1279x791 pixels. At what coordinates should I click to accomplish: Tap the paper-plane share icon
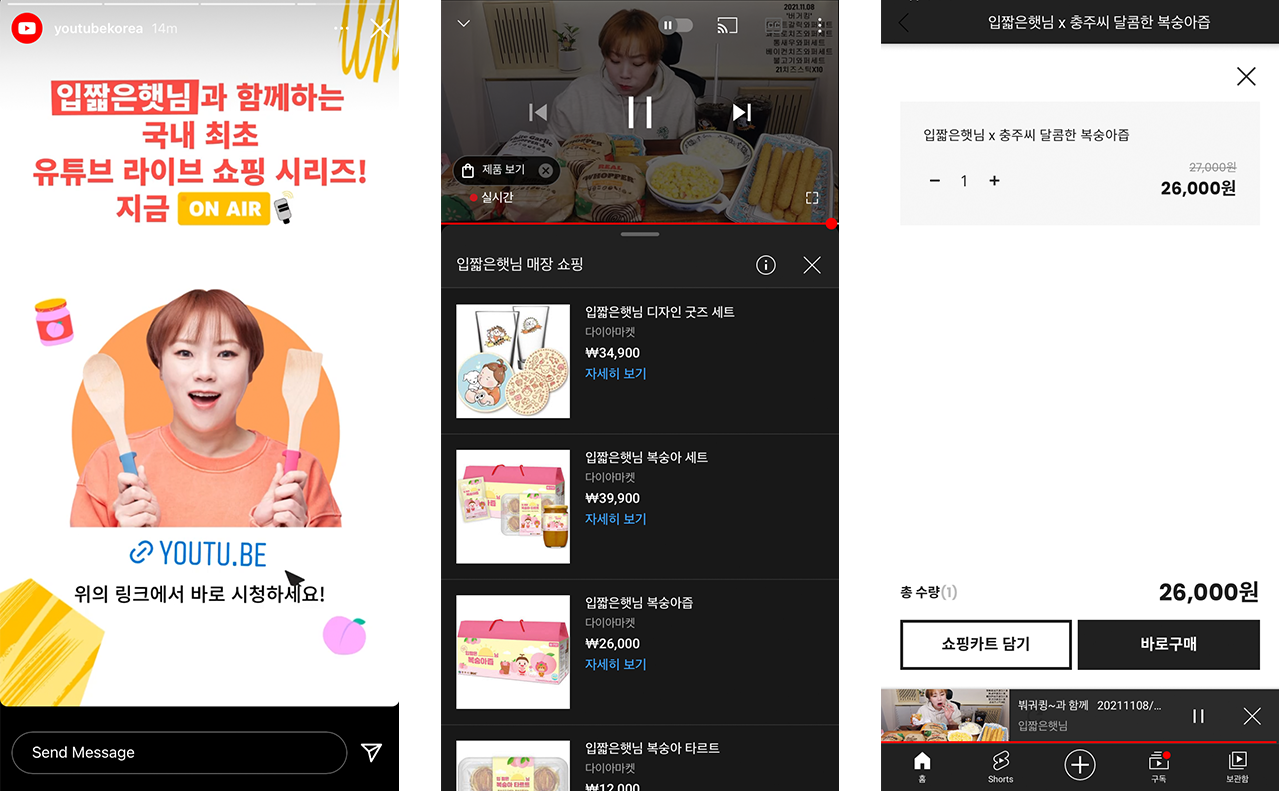point(371,752)
